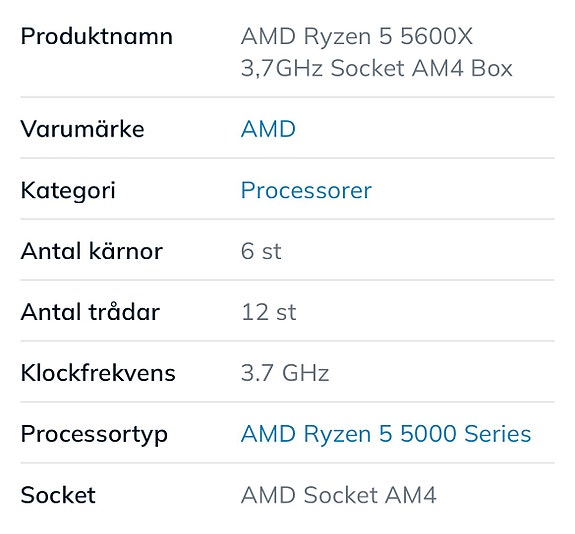Click the Socket row label

coord(58,495)
